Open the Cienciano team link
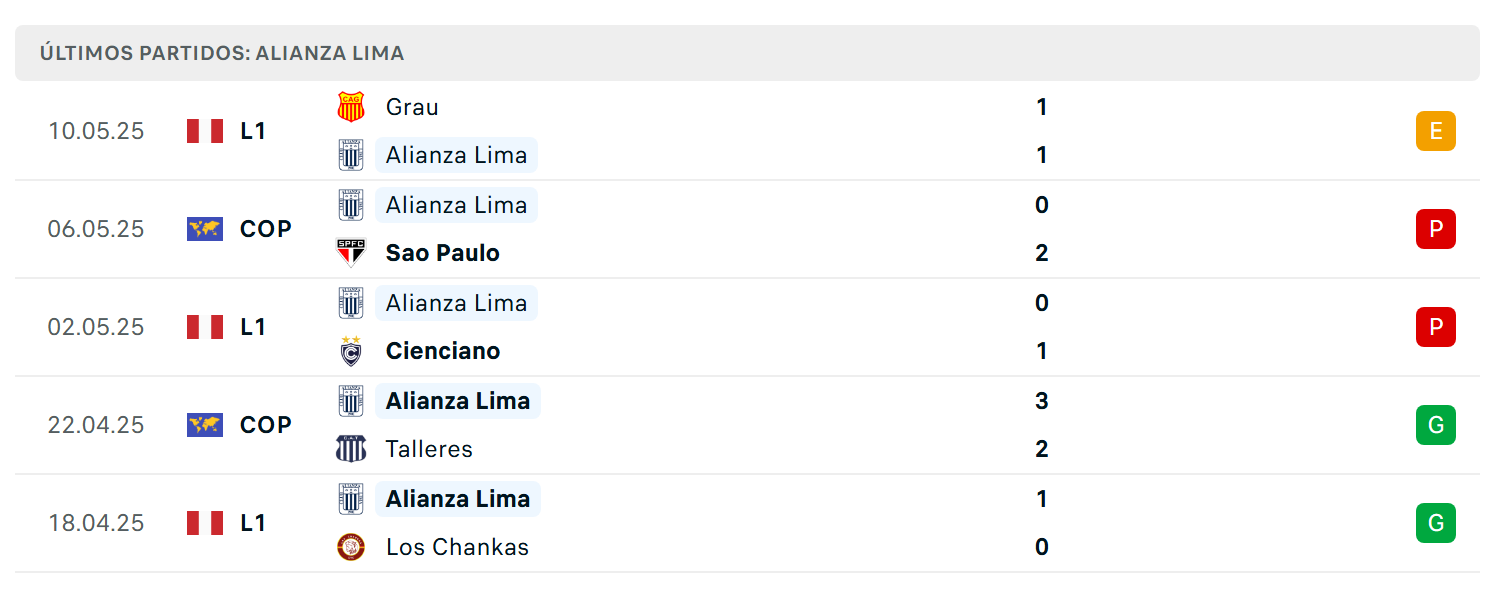 tap(443, 351)
